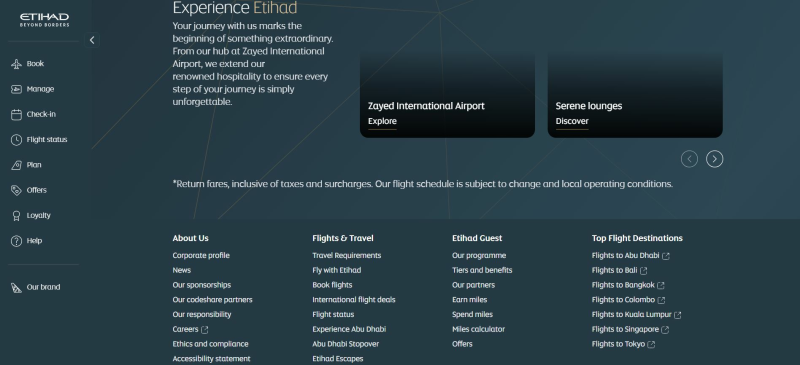Open Our codeshare partners link
The image size is (800, 365).
[x=212, y=300]
